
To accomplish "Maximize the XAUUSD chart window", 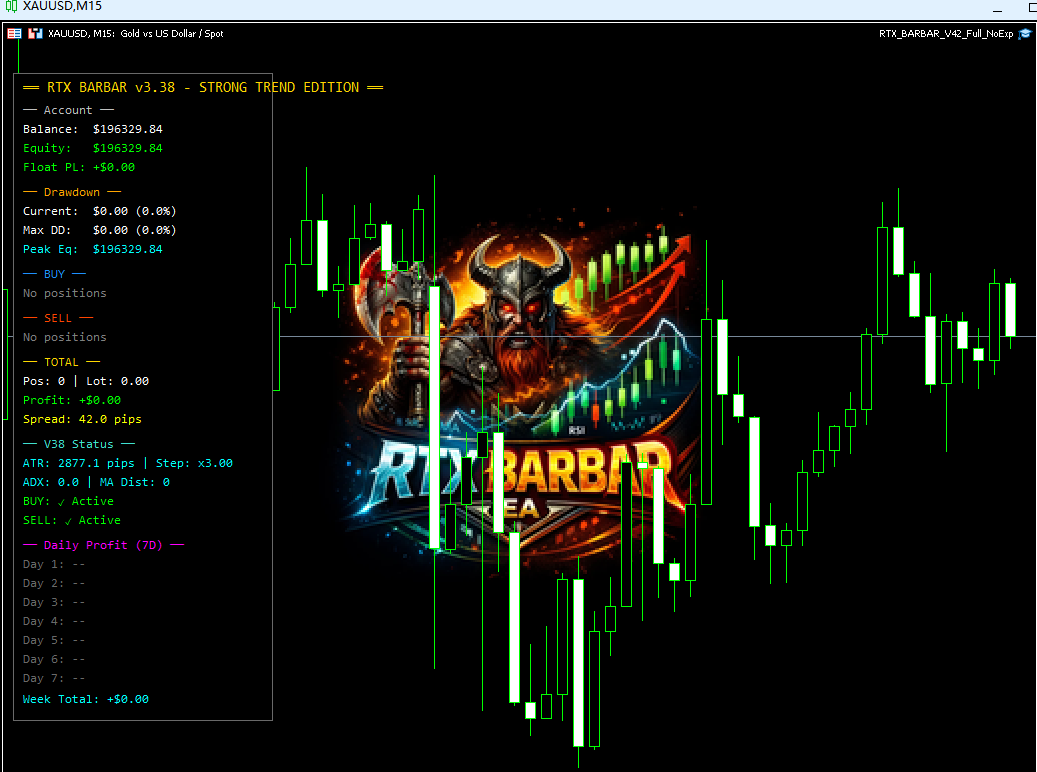I will [x=1030, y=7].
